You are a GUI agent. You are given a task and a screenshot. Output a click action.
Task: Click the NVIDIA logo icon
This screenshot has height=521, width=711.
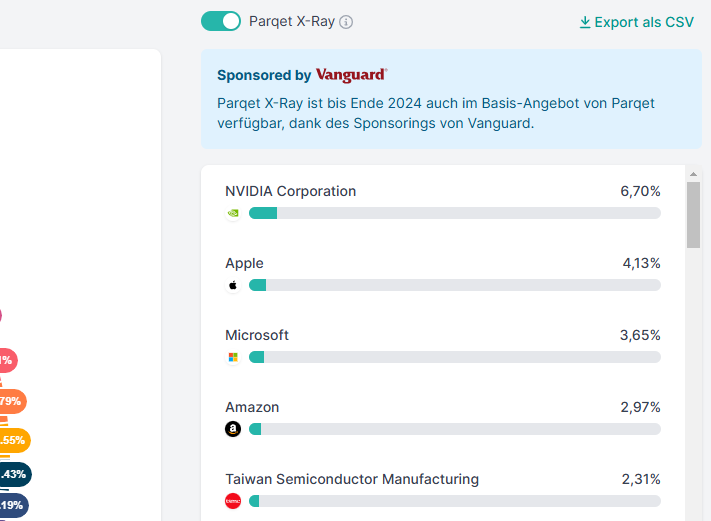point(233,213)
